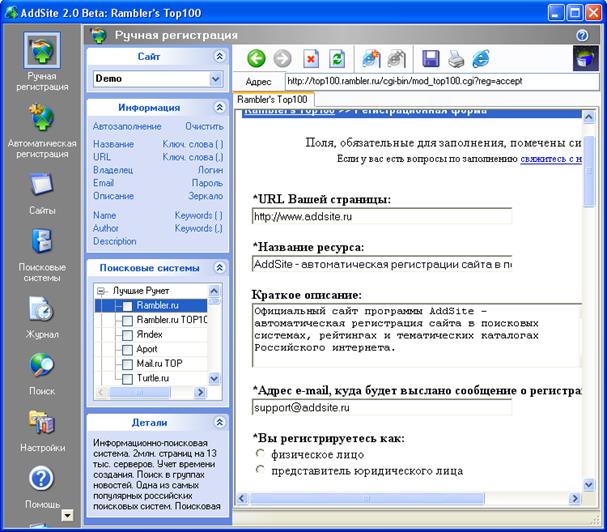Click the help question mark in header
This screenshot has height=532, width=607.
coord(582,35)
